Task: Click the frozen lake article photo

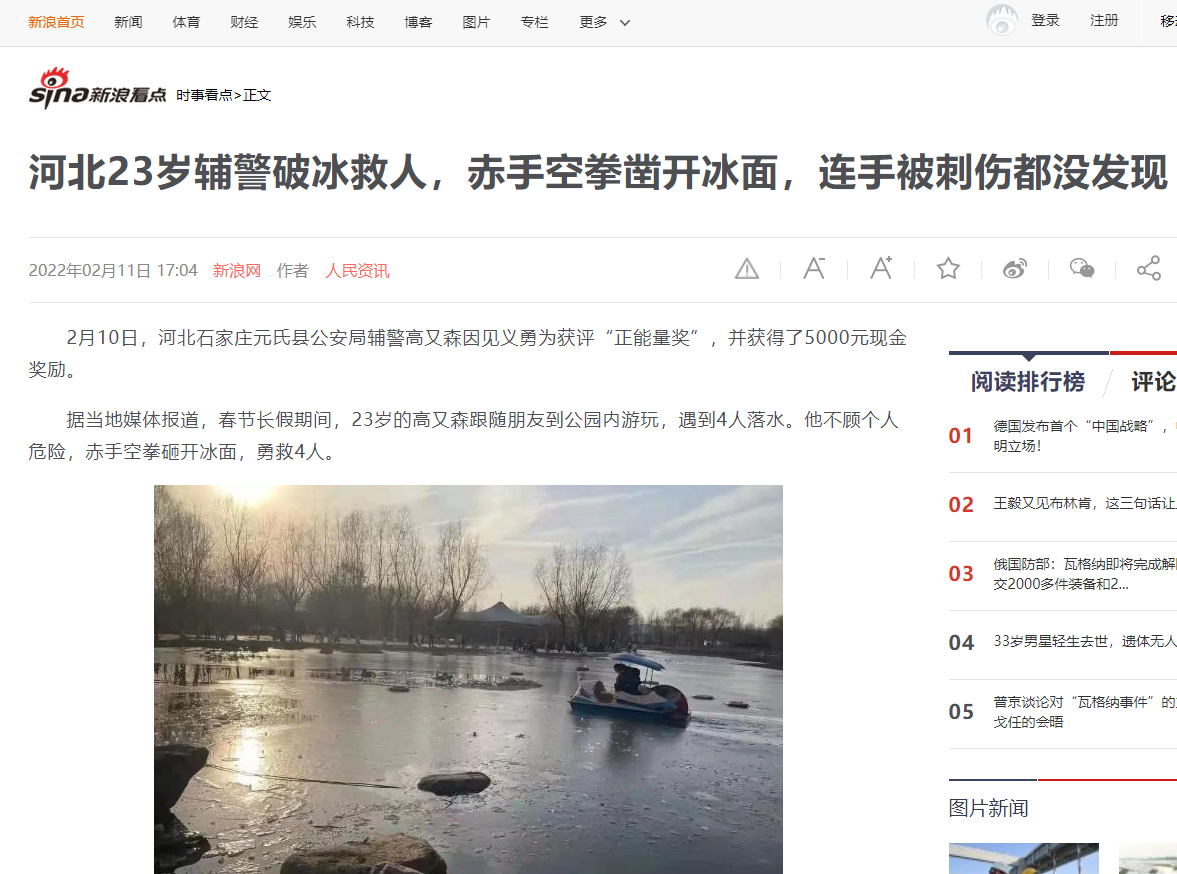Action: pos(468,679)
